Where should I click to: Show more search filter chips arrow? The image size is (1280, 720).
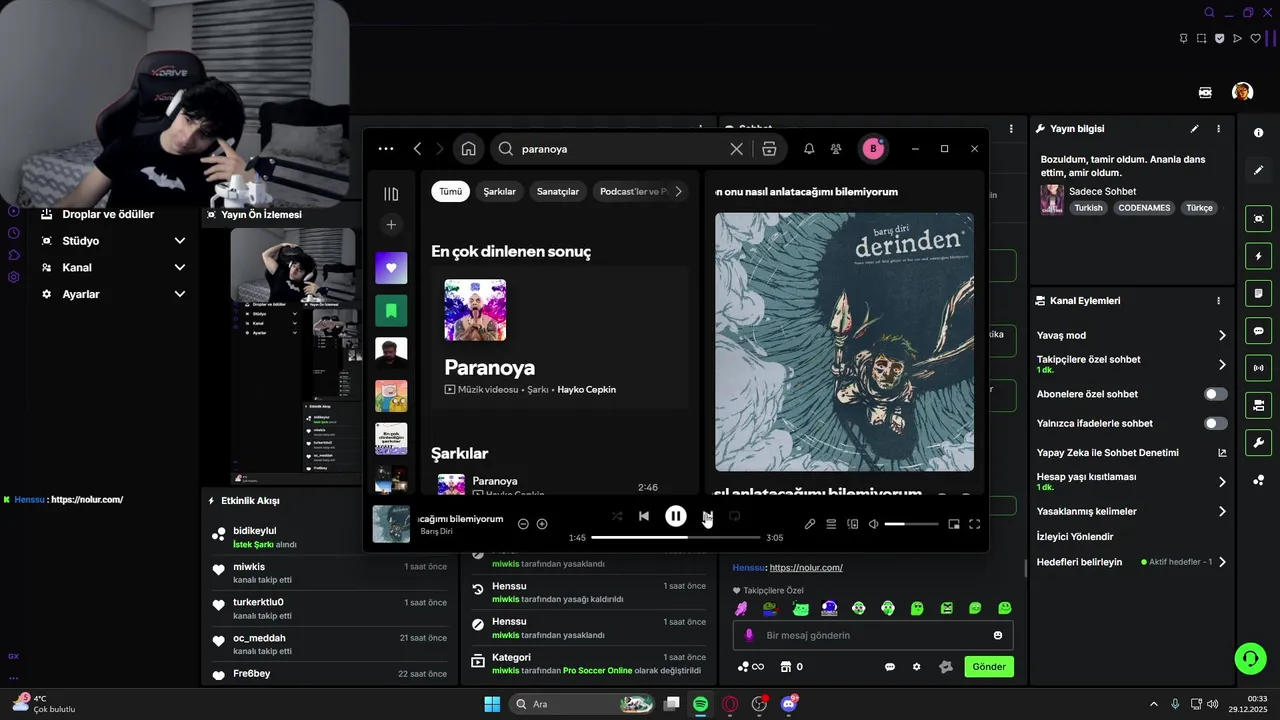click(679, 191)
